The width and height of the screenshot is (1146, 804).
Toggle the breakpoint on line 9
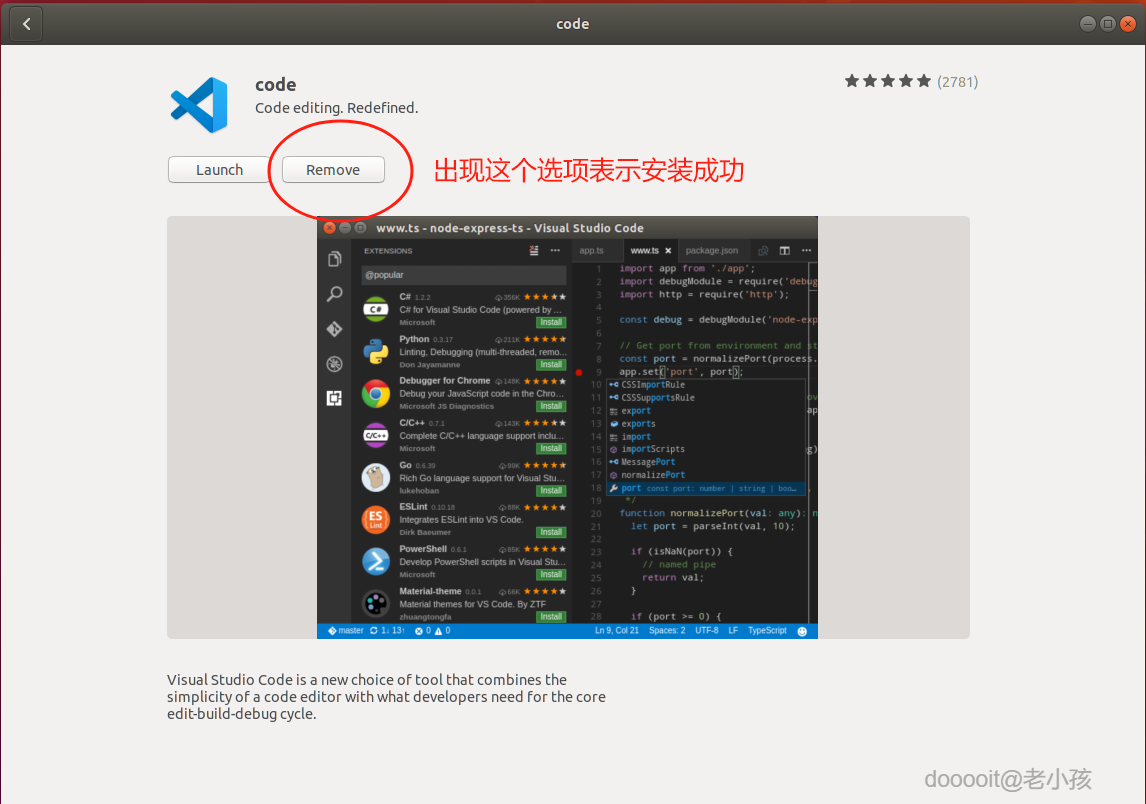pyautogui.click(x=578, y=370)
